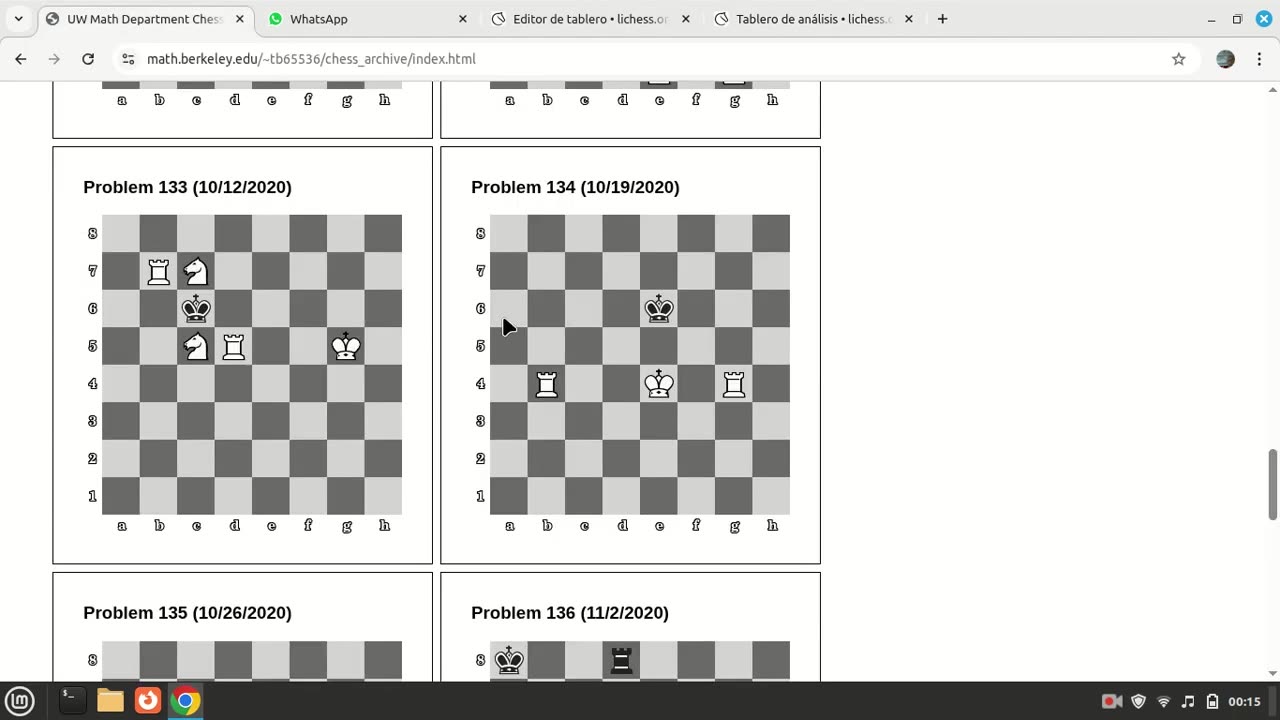Open Wi-Fi network tray icon

tap(1163, 701)
